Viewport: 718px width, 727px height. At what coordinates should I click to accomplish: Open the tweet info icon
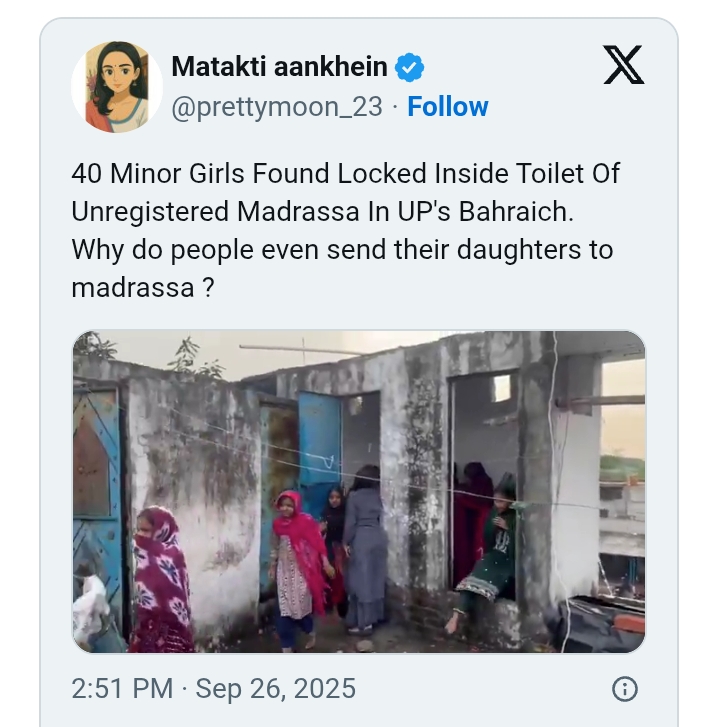pyautogui.click(x=624, y=689)
